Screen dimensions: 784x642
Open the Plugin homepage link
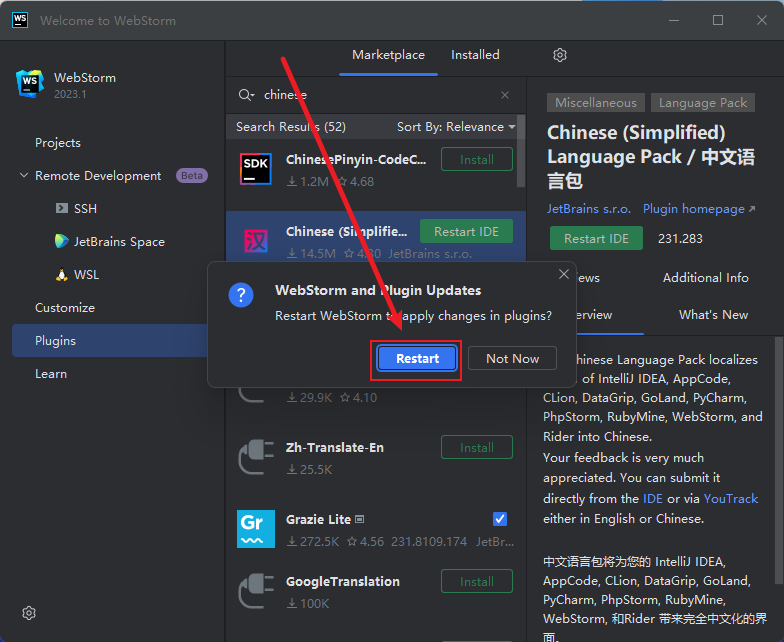[698, 208]
